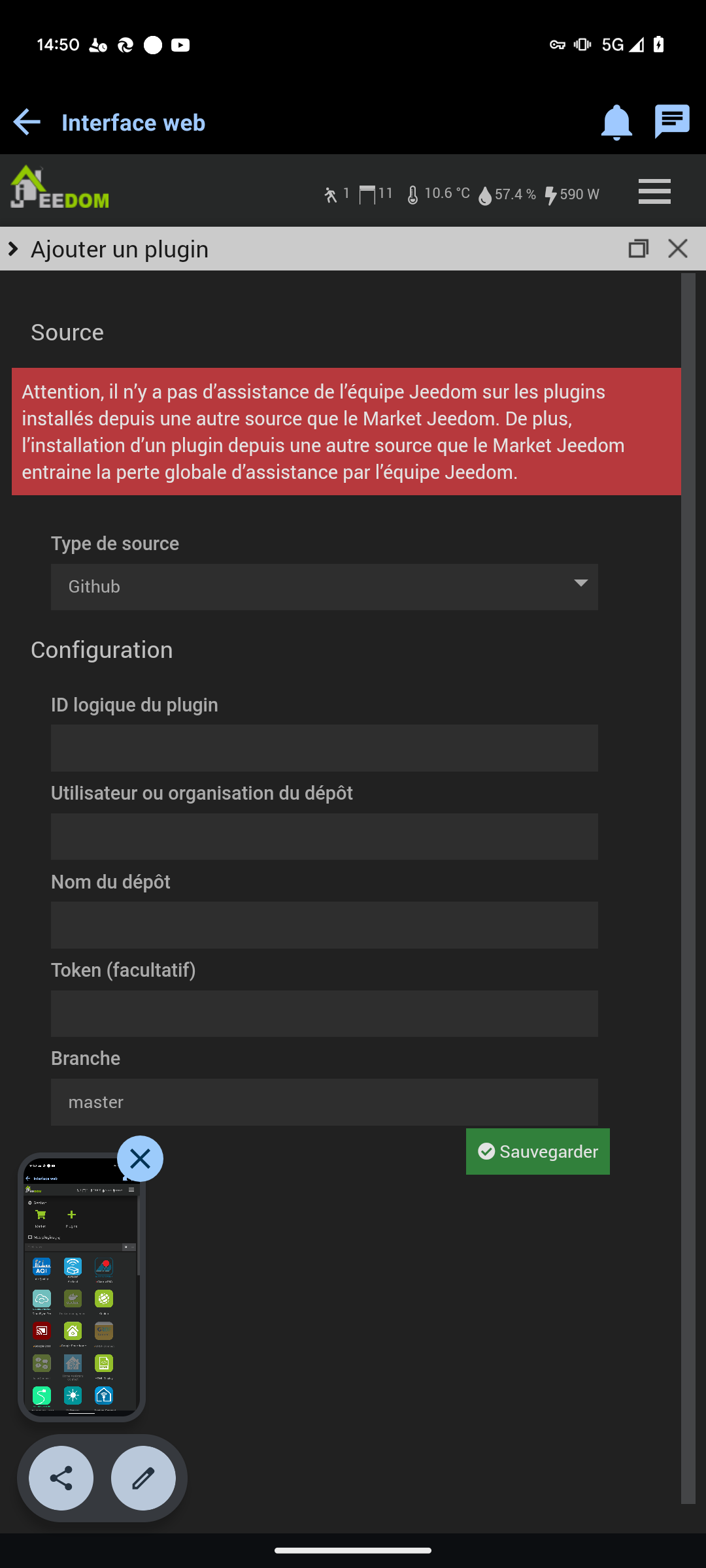The image size is (706, 1568).
Task: Maximize the Ajouter un plugin dialog
Action: [639, 248]
